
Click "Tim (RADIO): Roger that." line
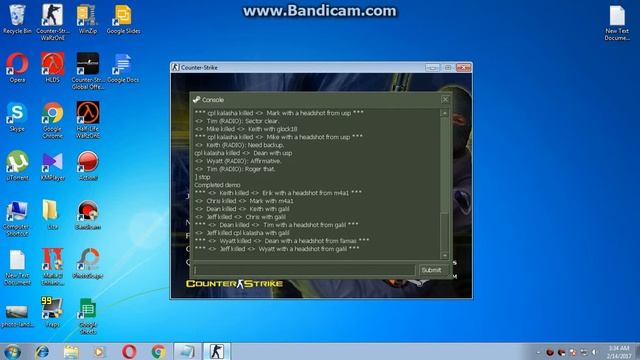pyautogui.click(x=235, y=169)
